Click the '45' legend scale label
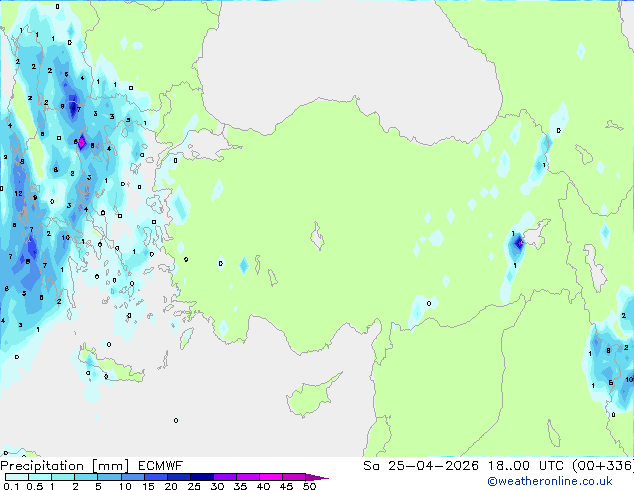This screenshot has width=634, height=490. pos(286,486)
